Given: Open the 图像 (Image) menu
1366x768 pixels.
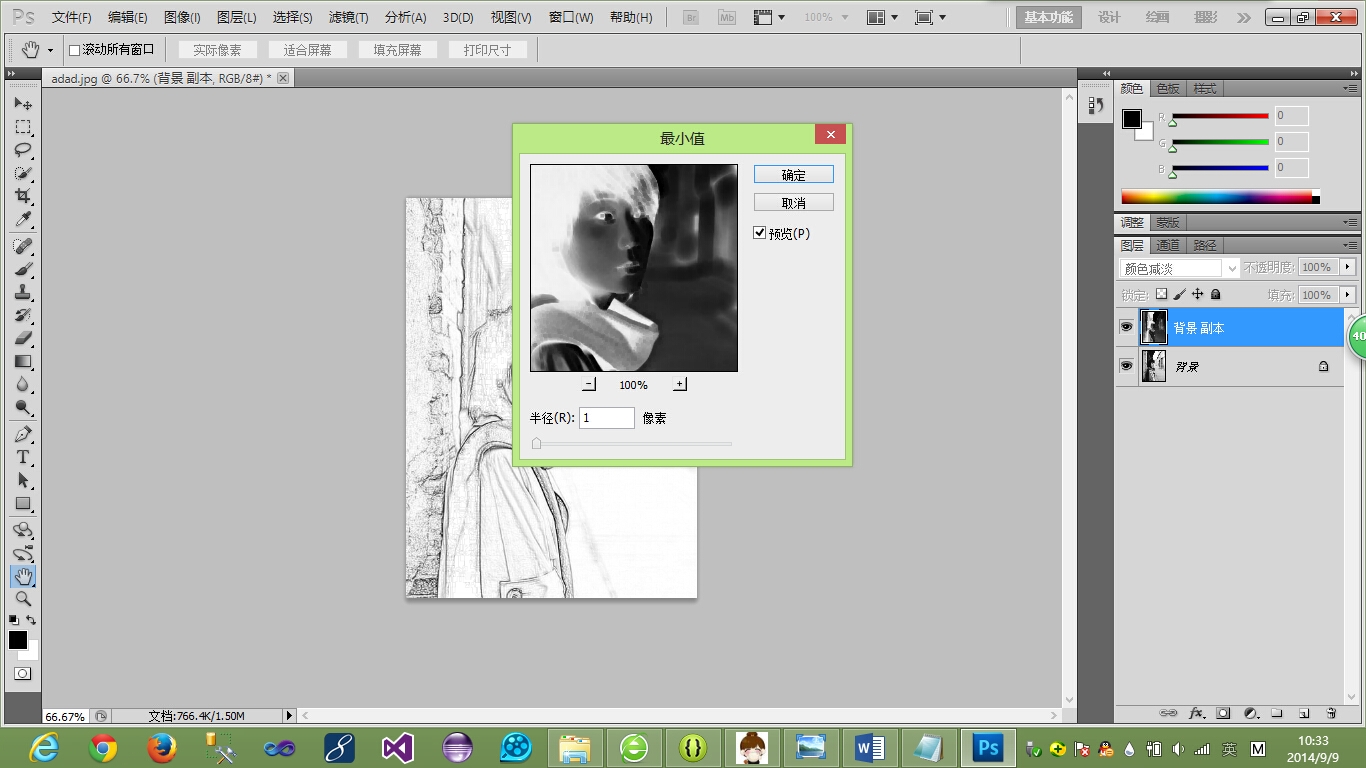Looking at the screenshot, I should coord(182,18).
